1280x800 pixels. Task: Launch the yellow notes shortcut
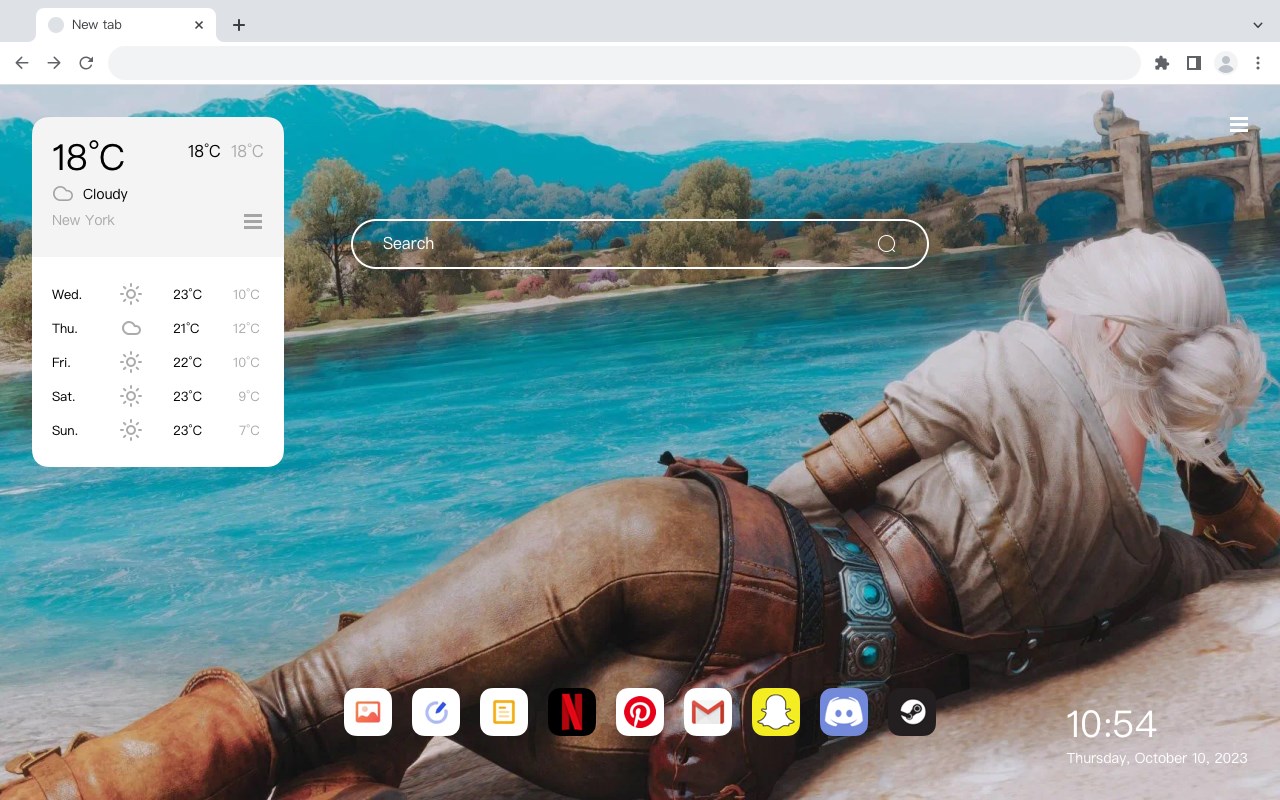504,712
